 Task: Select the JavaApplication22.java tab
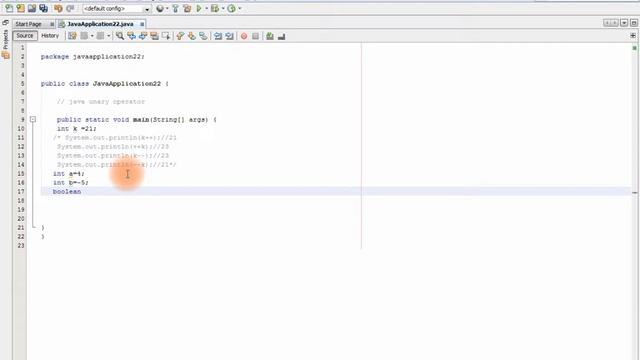(100, 24)
